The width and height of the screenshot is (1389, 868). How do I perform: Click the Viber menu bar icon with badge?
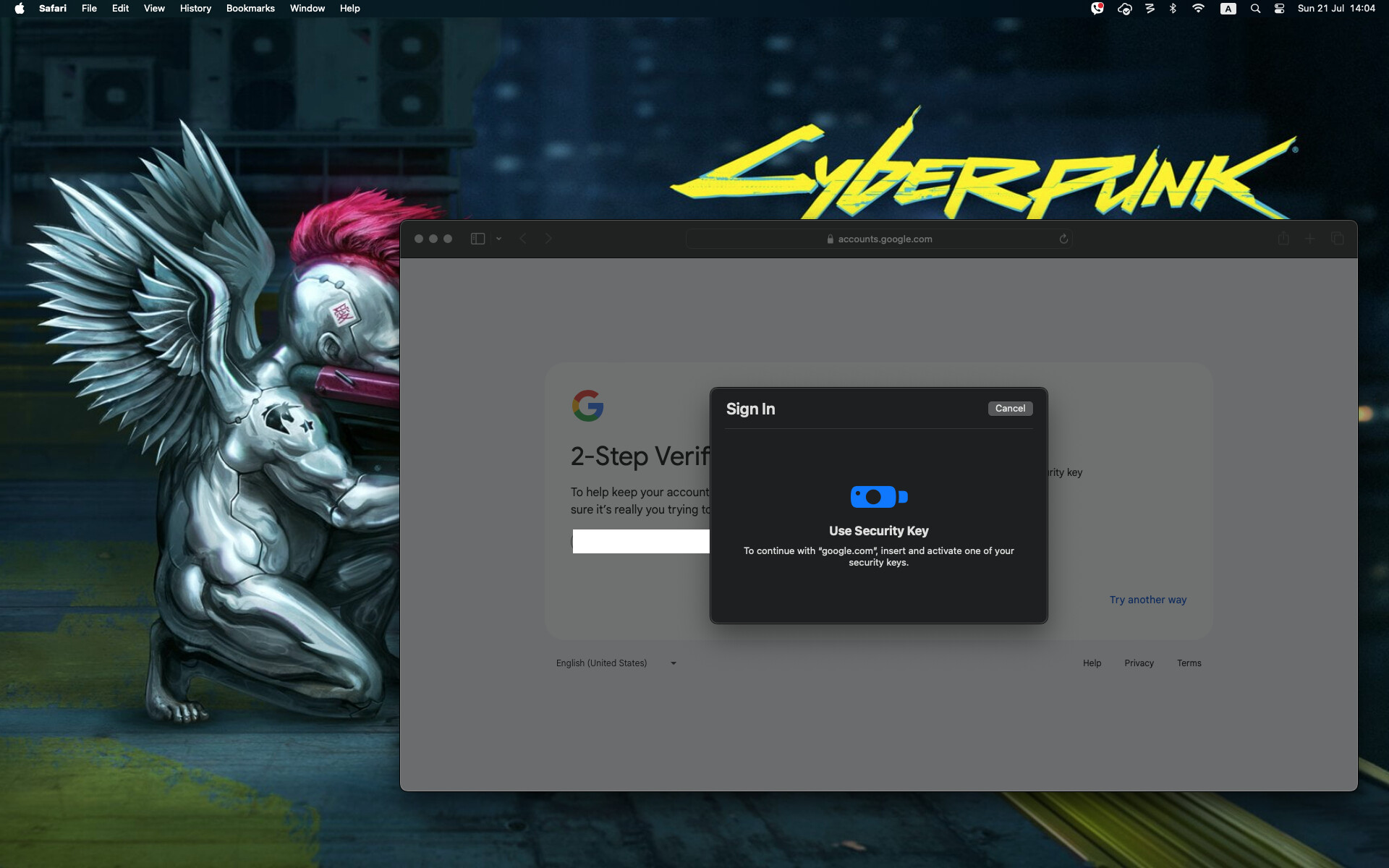1097,9
